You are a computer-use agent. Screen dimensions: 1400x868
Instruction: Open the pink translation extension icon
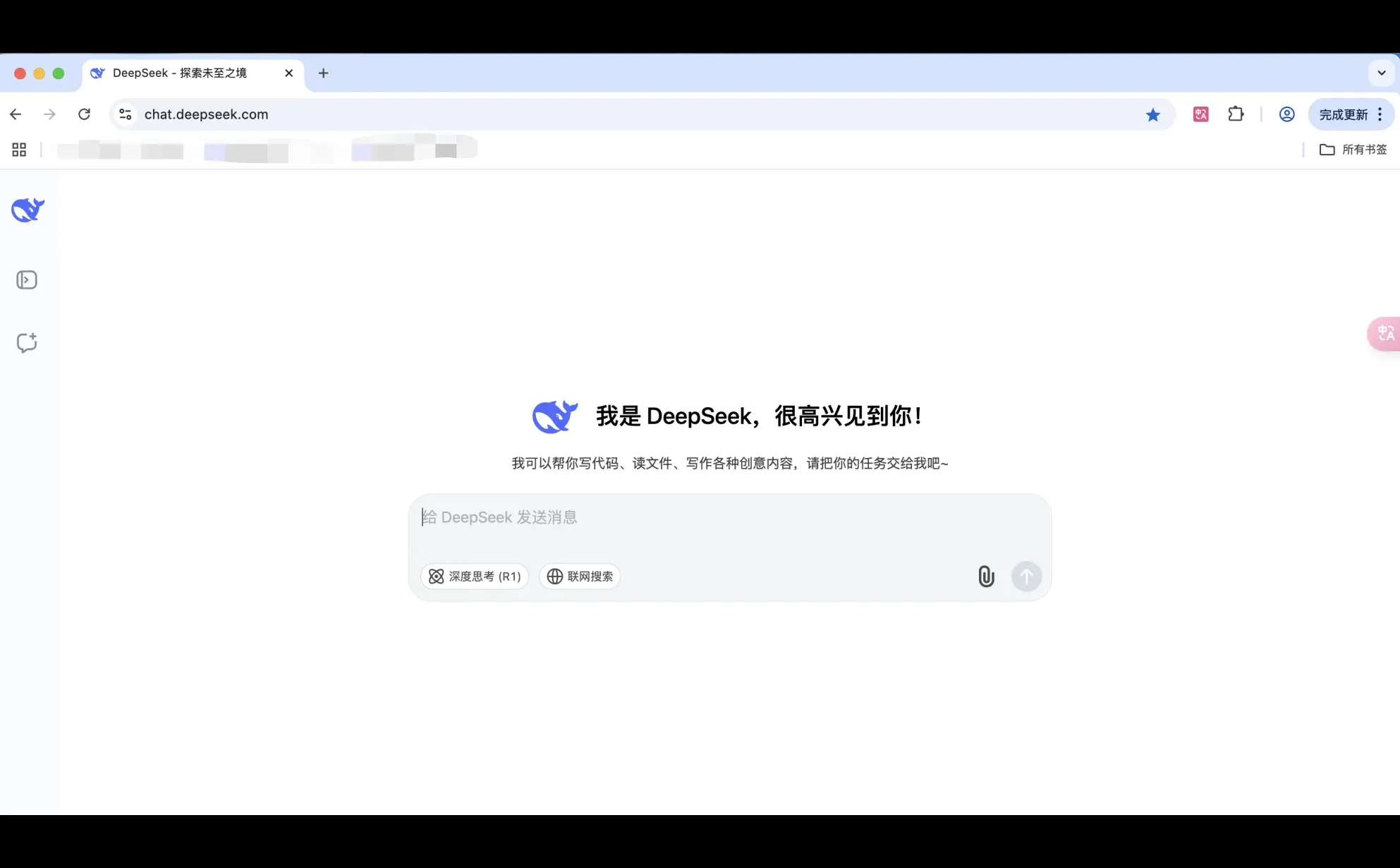1200,114
